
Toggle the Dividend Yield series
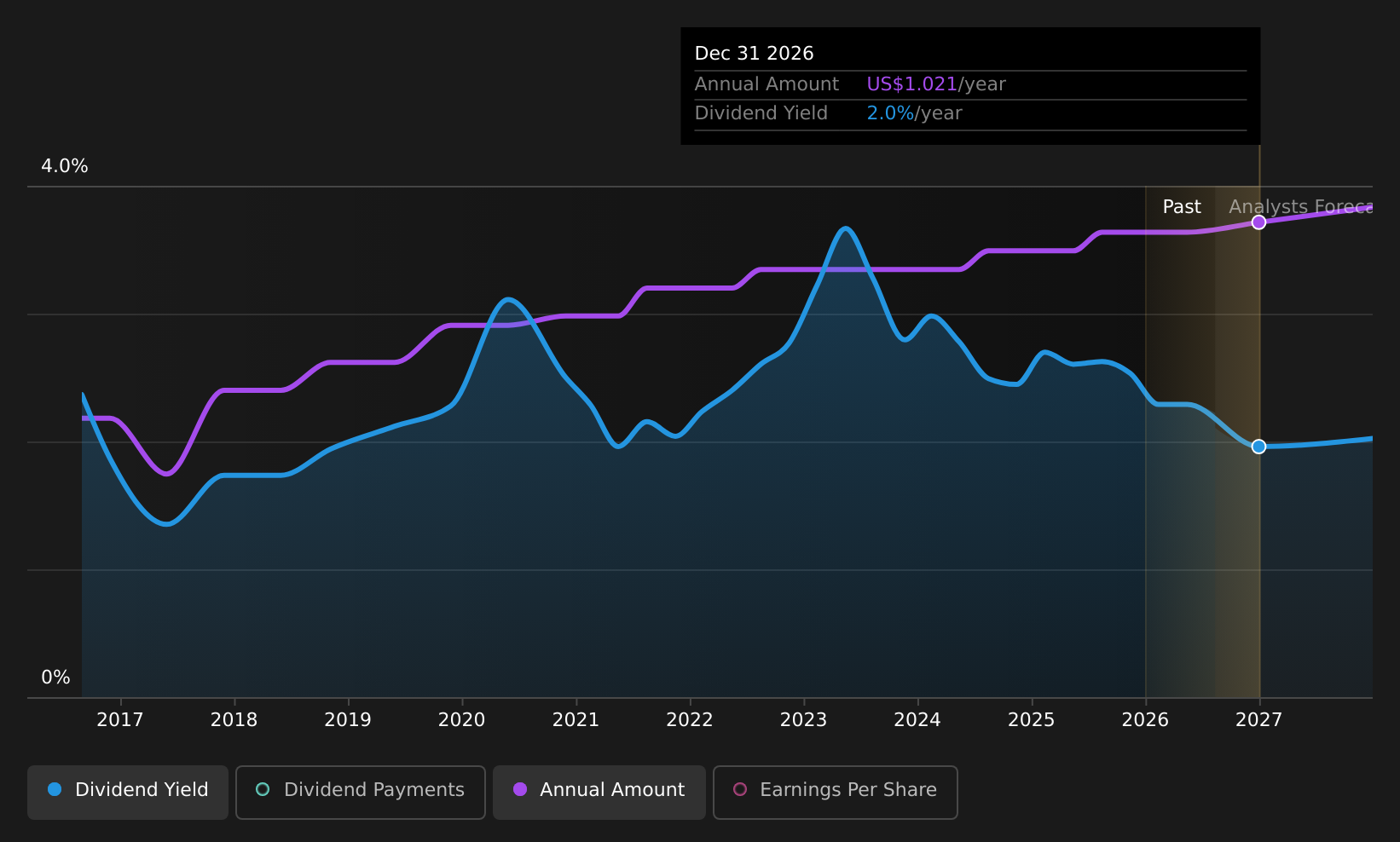128,793
